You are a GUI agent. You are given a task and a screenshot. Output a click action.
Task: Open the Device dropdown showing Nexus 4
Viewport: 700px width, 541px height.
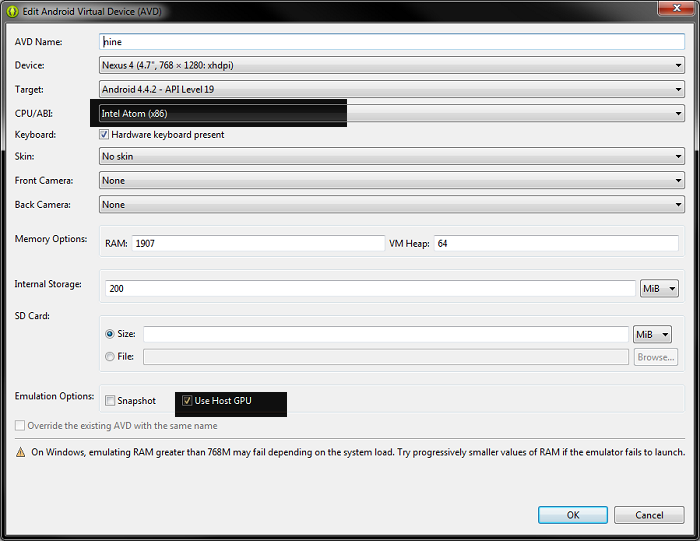point(392,65)
